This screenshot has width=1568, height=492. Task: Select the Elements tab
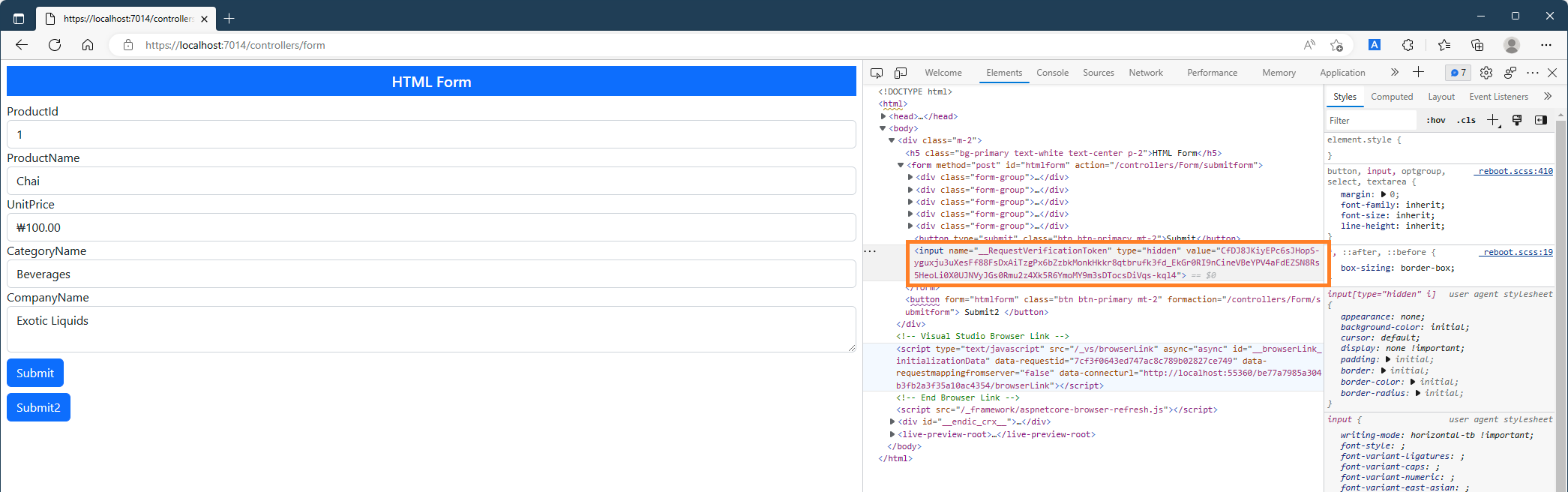(x=1004, y=73)
